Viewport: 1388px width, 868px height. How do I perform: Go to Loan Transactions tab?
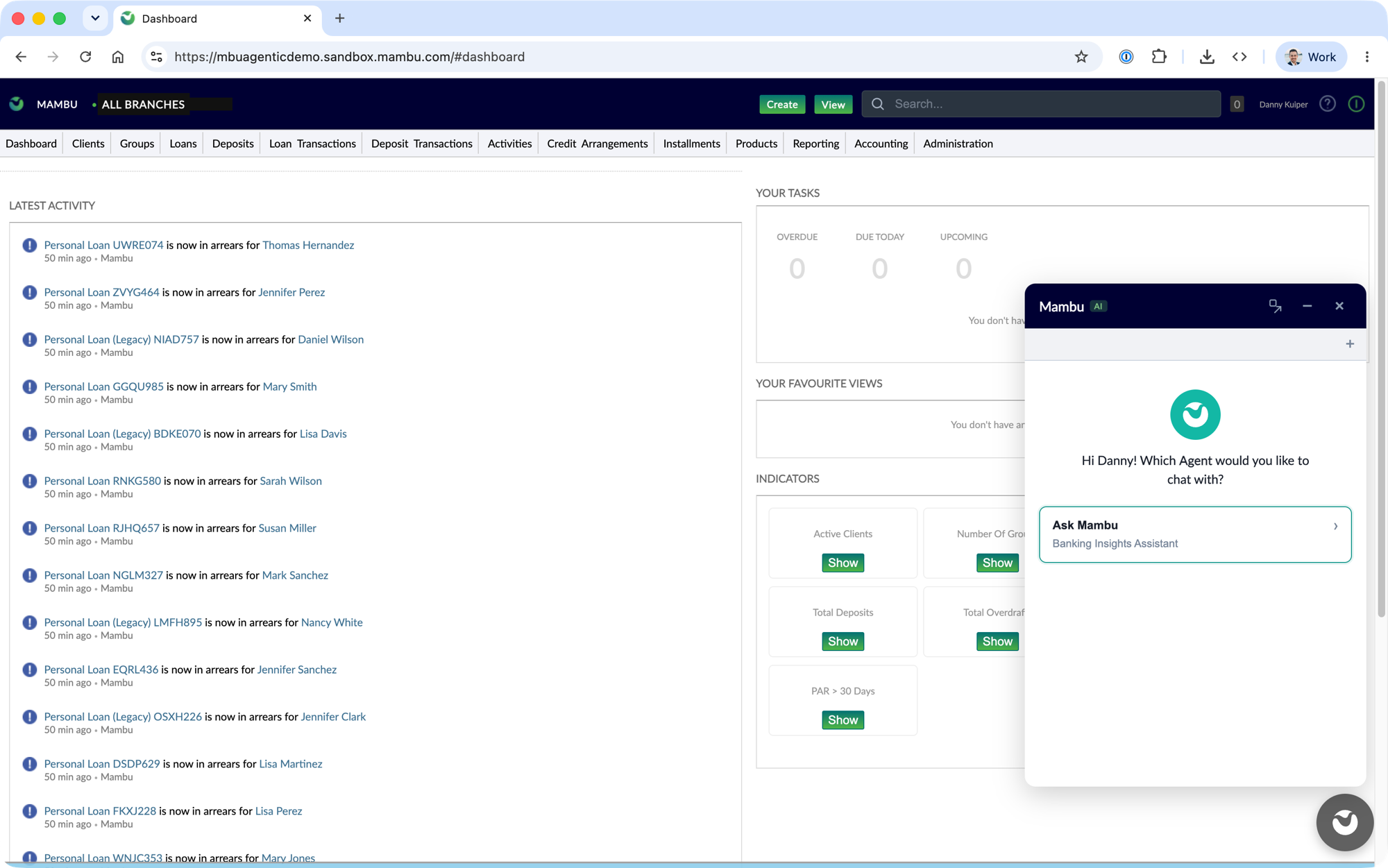click(x=312, y=144)
